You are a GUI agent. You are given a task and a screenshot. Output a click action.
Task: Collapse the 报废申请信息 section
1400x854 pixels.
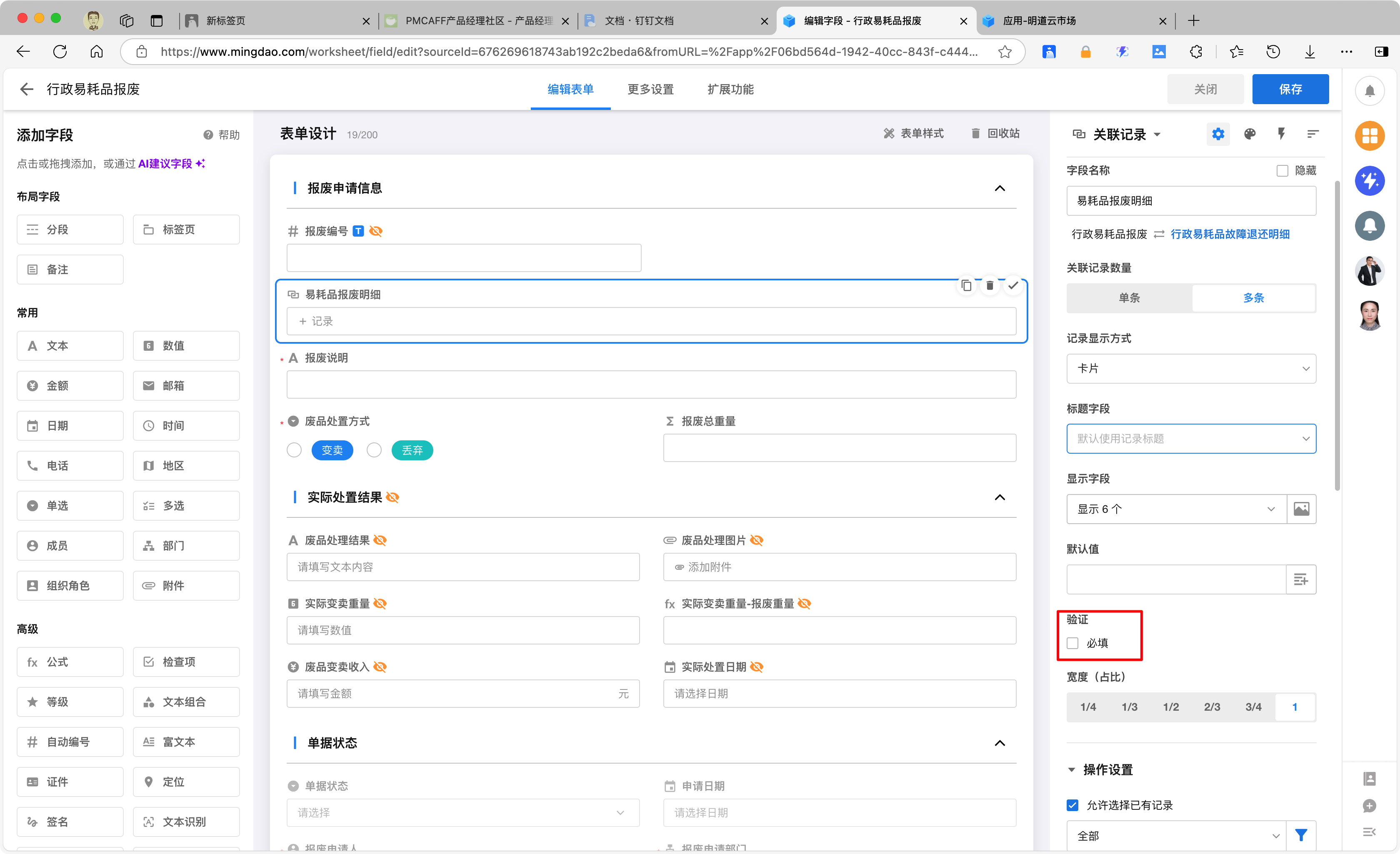(x=1000, y=188)
